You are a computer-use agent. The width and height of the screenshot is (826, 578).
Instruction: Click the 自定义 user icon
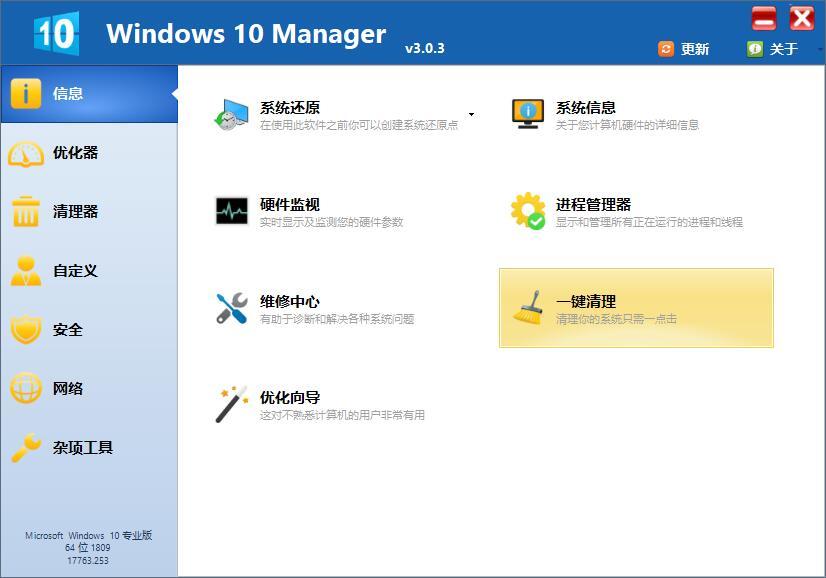pos(26,271)
